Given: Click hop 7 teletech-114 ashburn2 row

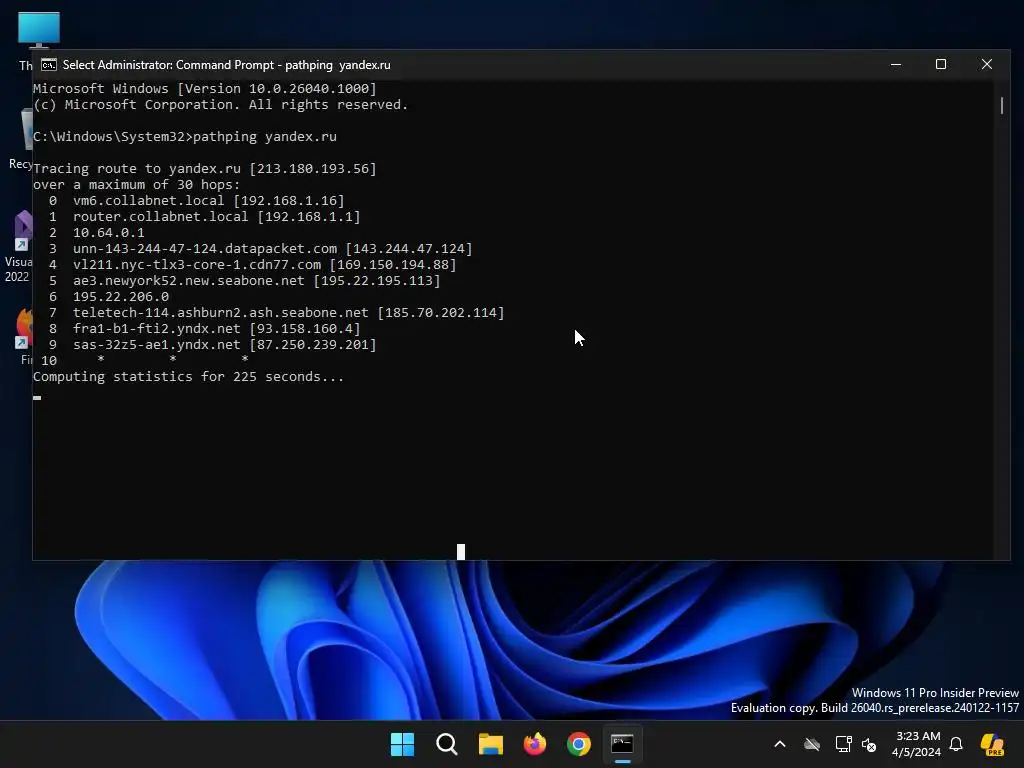Looking at the screenshot, I should coord(276,312).
